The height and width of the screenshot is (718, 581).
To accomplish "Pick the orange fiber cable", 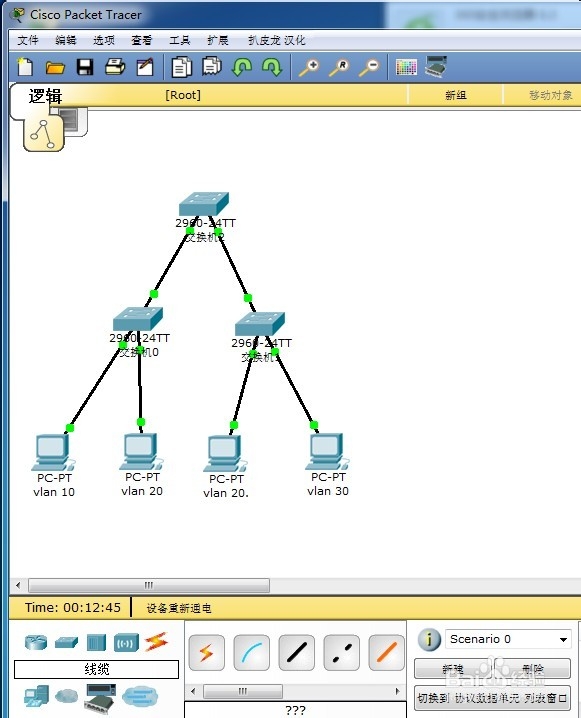I will pyautogui.click(x=386, y=653).
